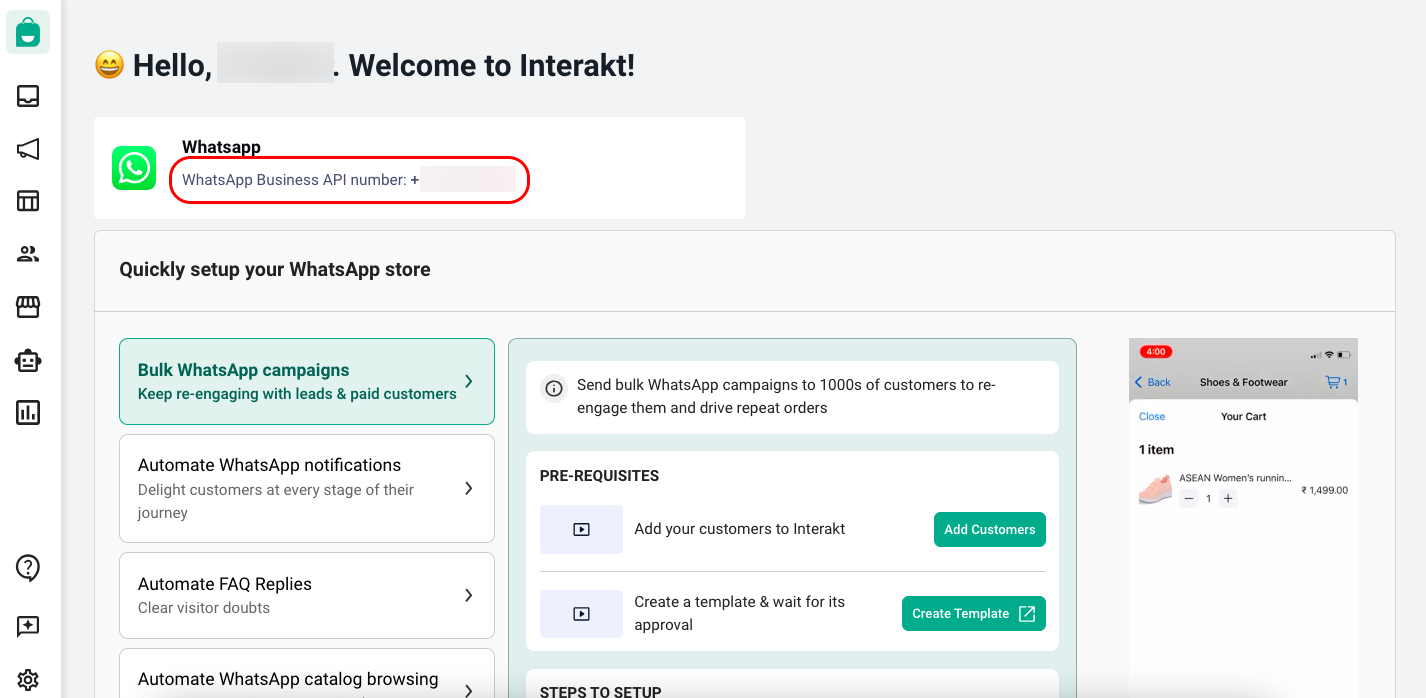The width and height of the screenshot is (1426, 698).
Task: Click the pink shoe product thumbnail
Action: [1155, 489]
